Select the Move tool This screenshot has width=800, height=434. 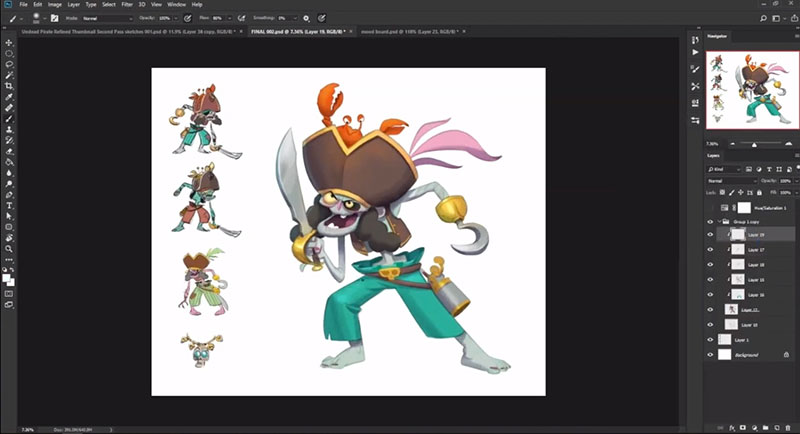click(9, 42)
